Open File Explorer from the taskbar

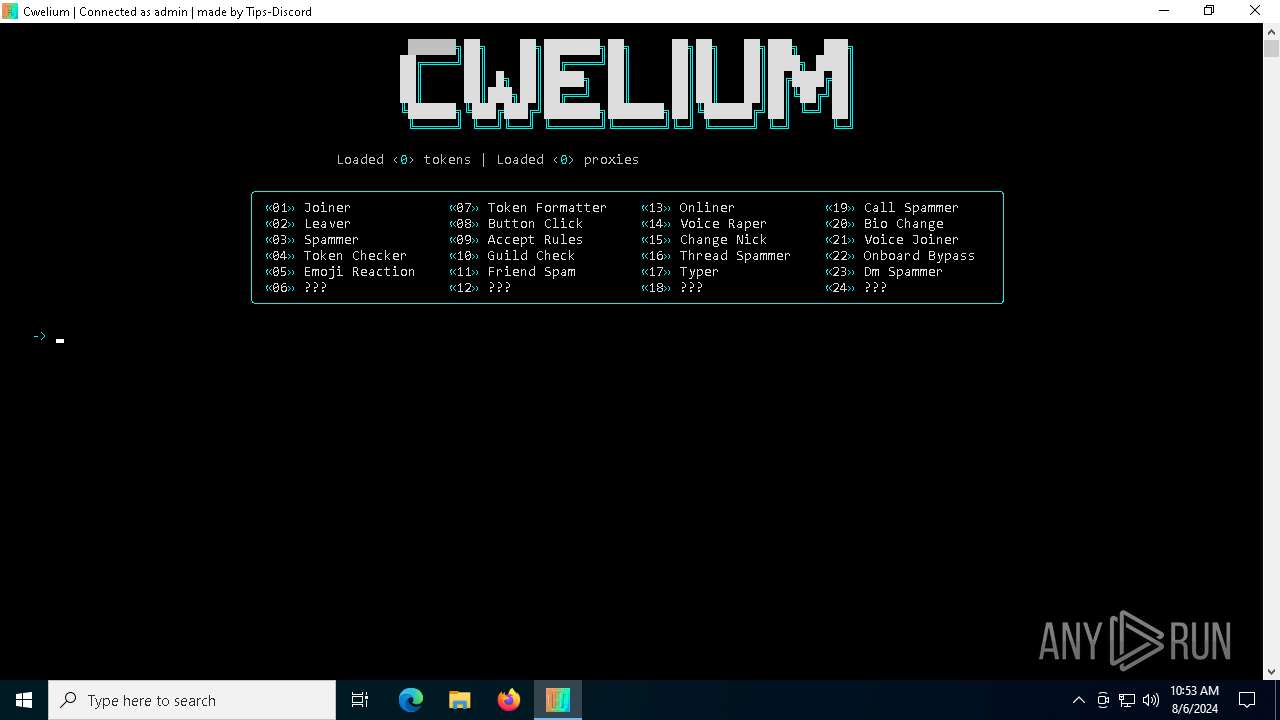460,700
